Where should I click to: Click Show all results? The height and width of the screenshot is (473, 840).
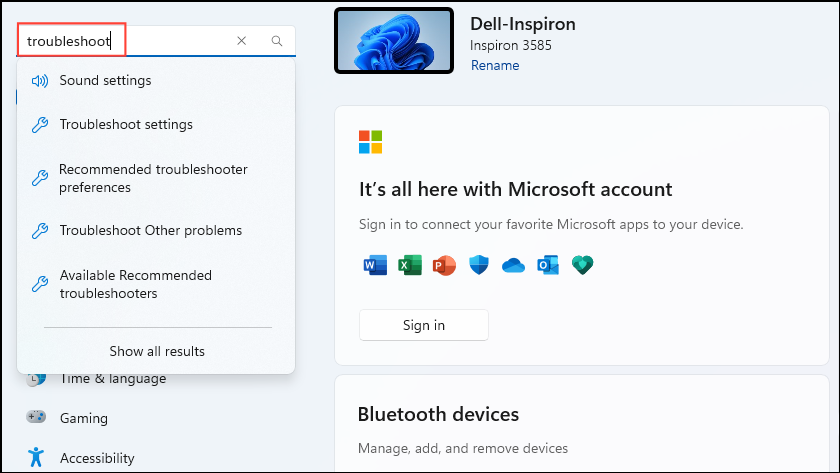(x=157, y=351)
